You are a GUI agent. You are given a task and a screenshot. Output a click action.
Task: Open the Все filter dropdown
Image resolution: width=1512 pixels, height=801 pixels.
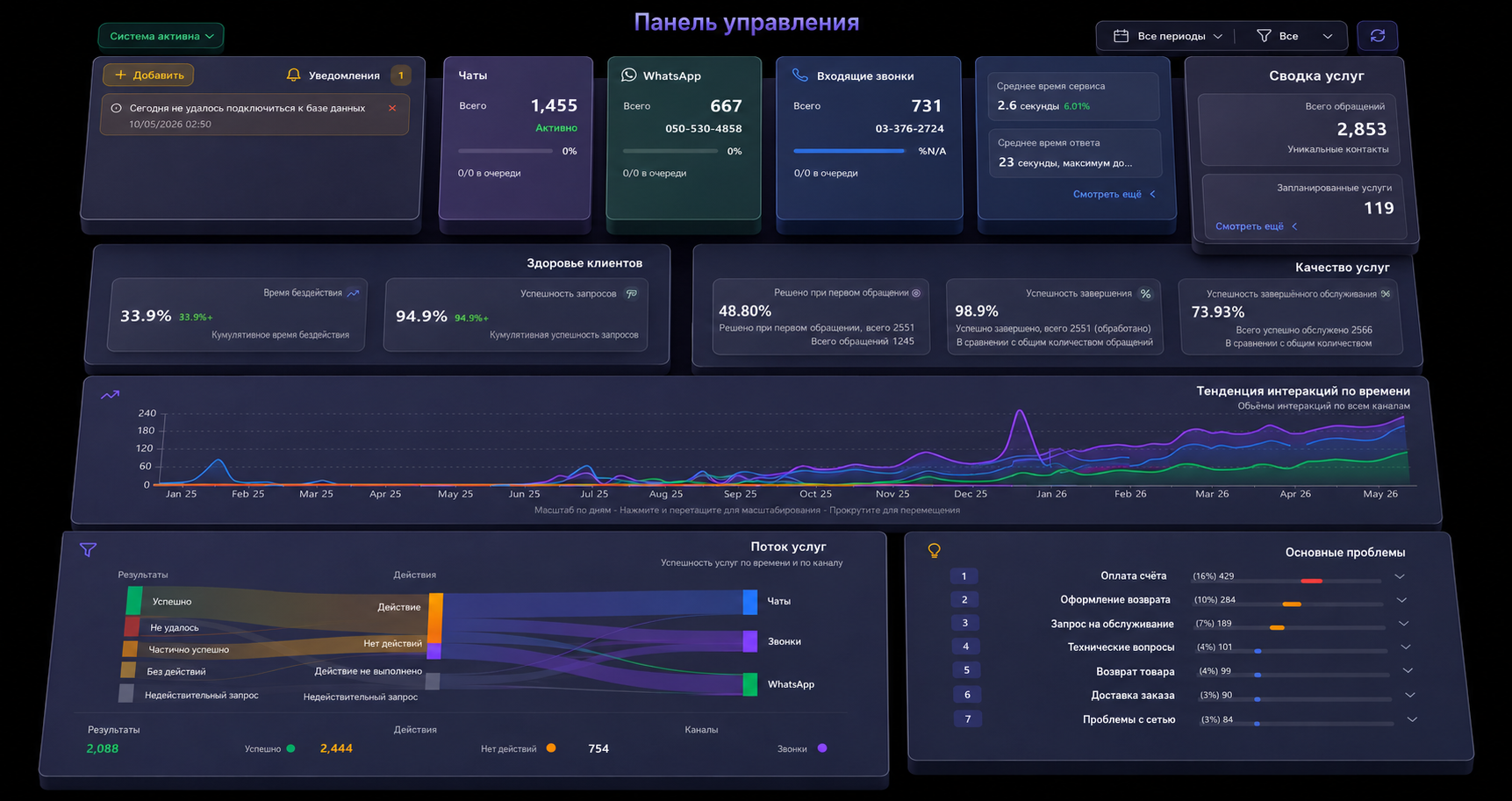1295,36
